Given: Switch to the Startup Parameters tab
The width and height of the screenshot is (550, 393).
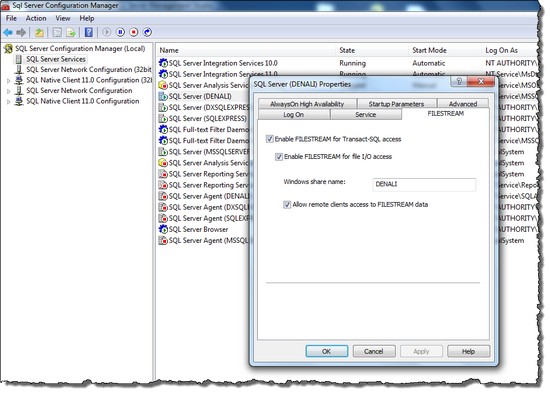Looking at the screenshot, I should (x=396, y=104).
